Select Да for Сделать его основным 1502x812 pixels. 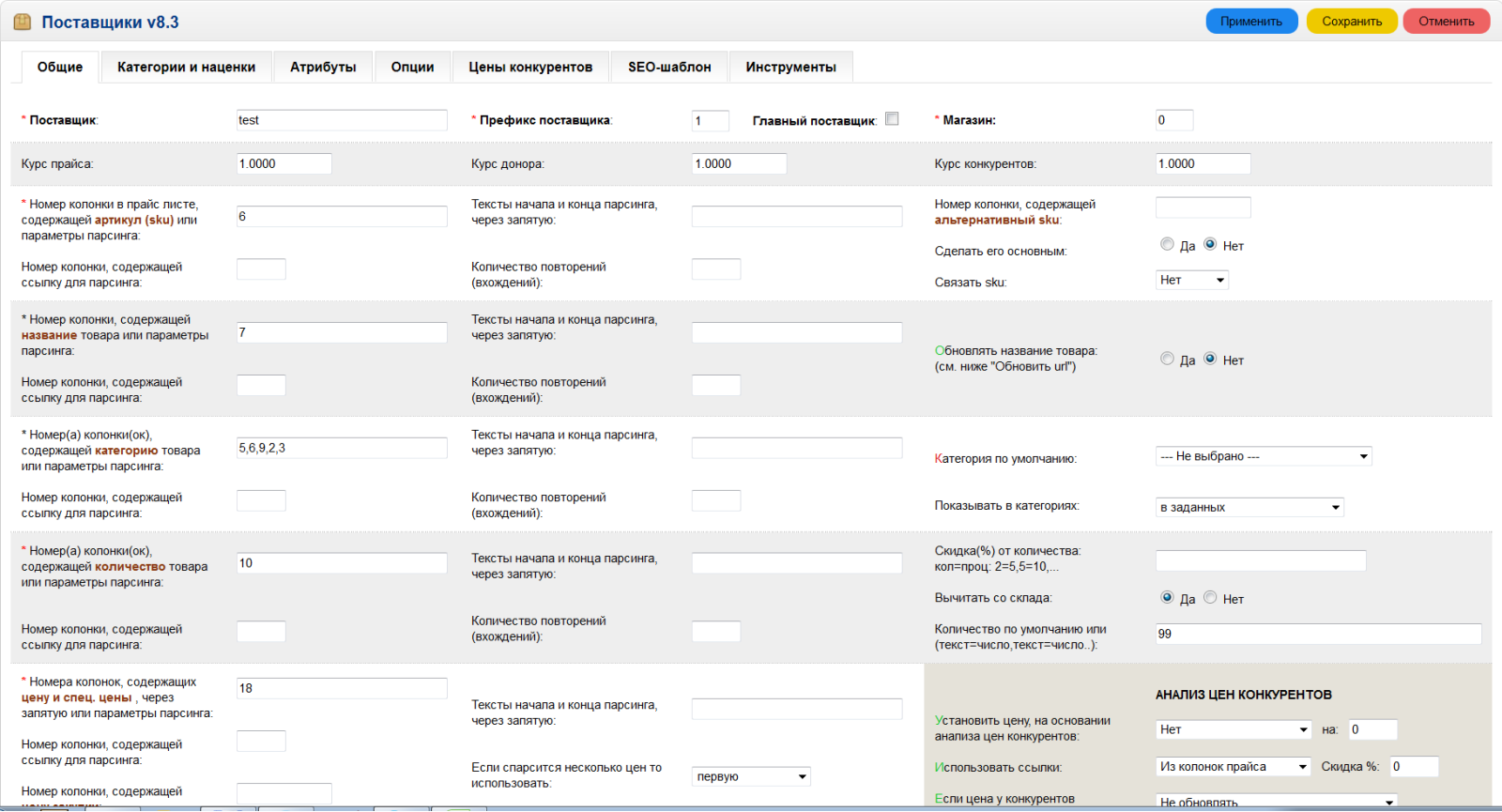1167,244
